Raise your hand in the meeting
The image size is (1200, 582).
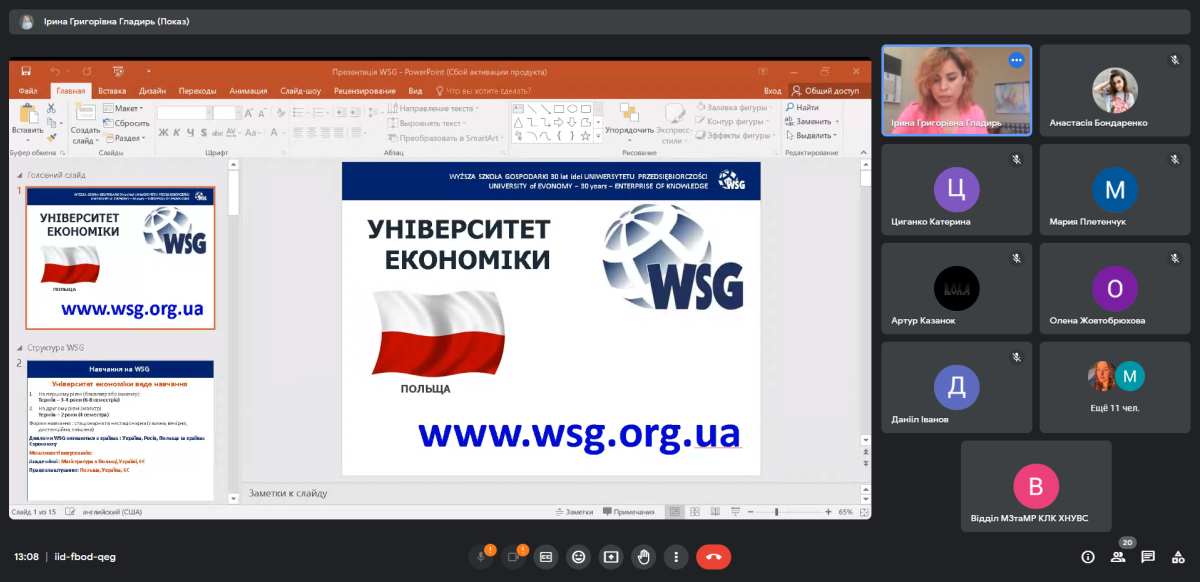click(644, 556)
